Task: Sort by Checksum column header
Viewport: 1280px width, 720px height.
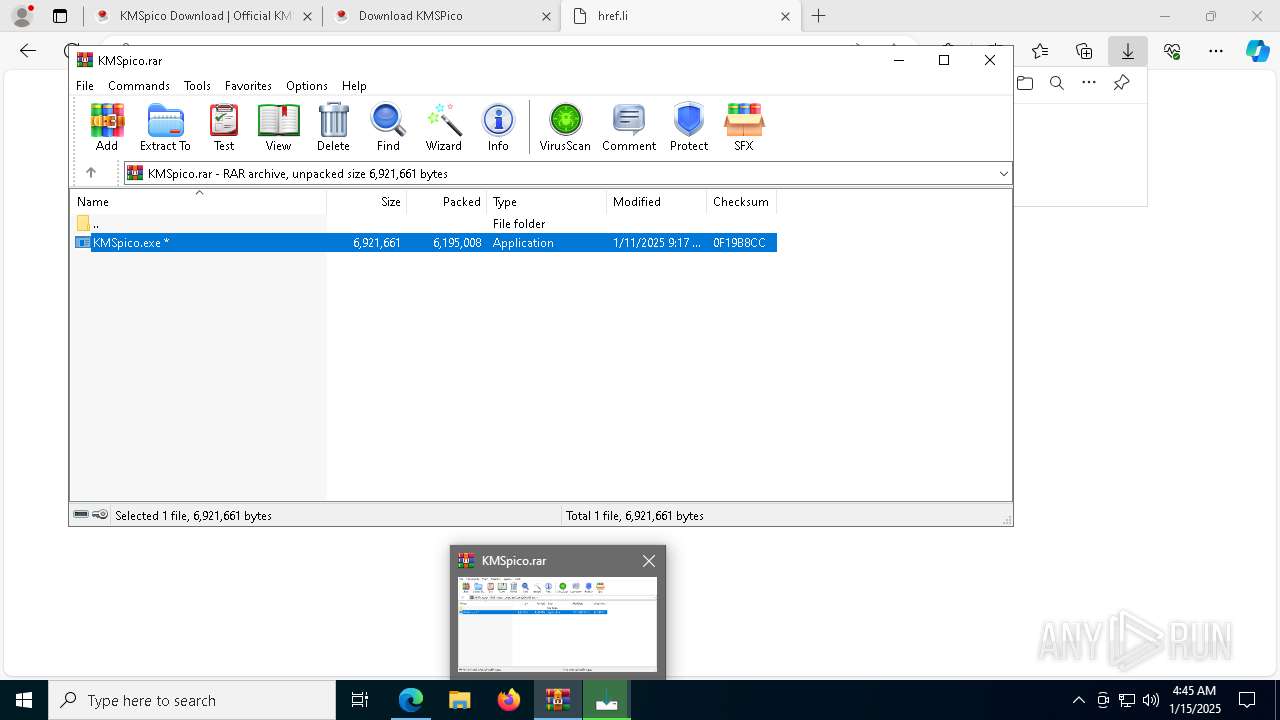Action: coord(742,202)
